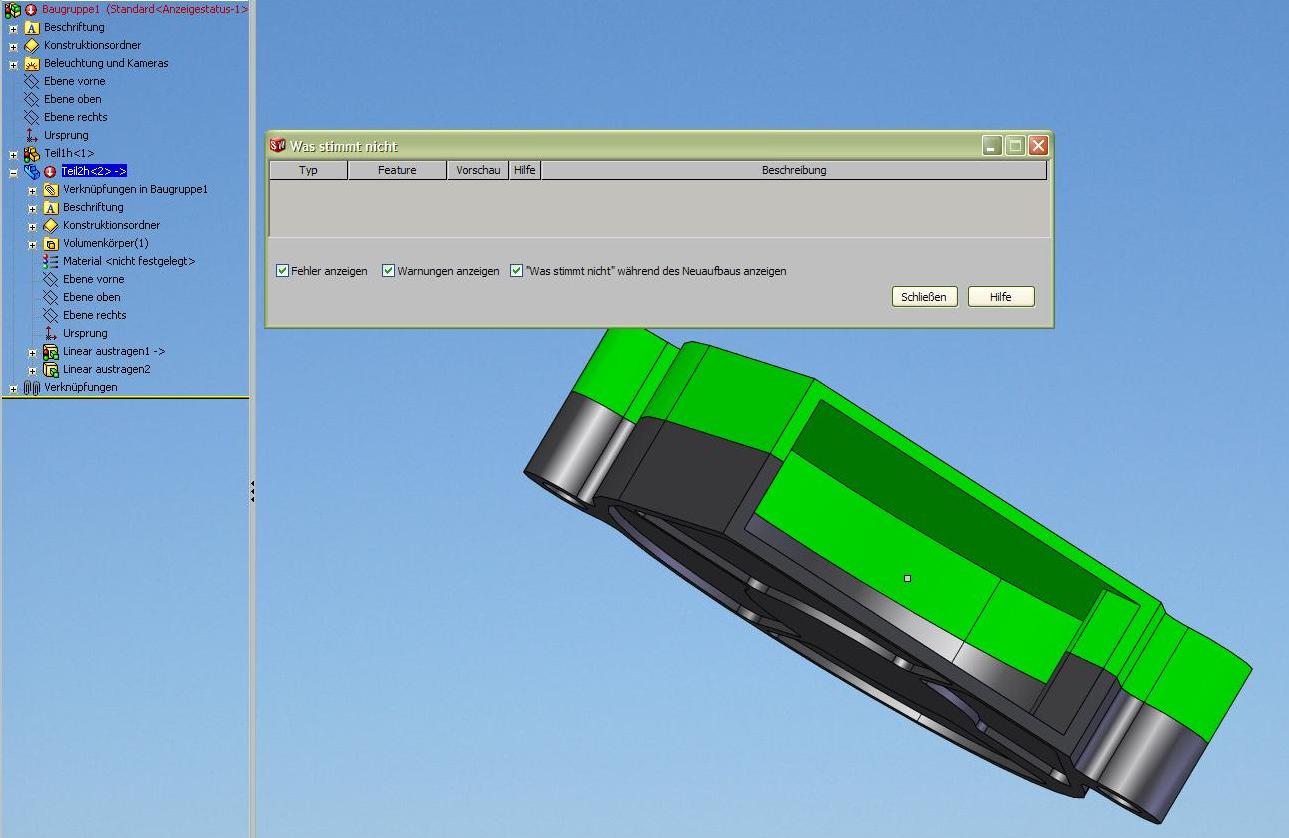This screenshot has height=838, width=1289.
Task: Click the Beschreibung column header
Action: click(x=794, y=170)
